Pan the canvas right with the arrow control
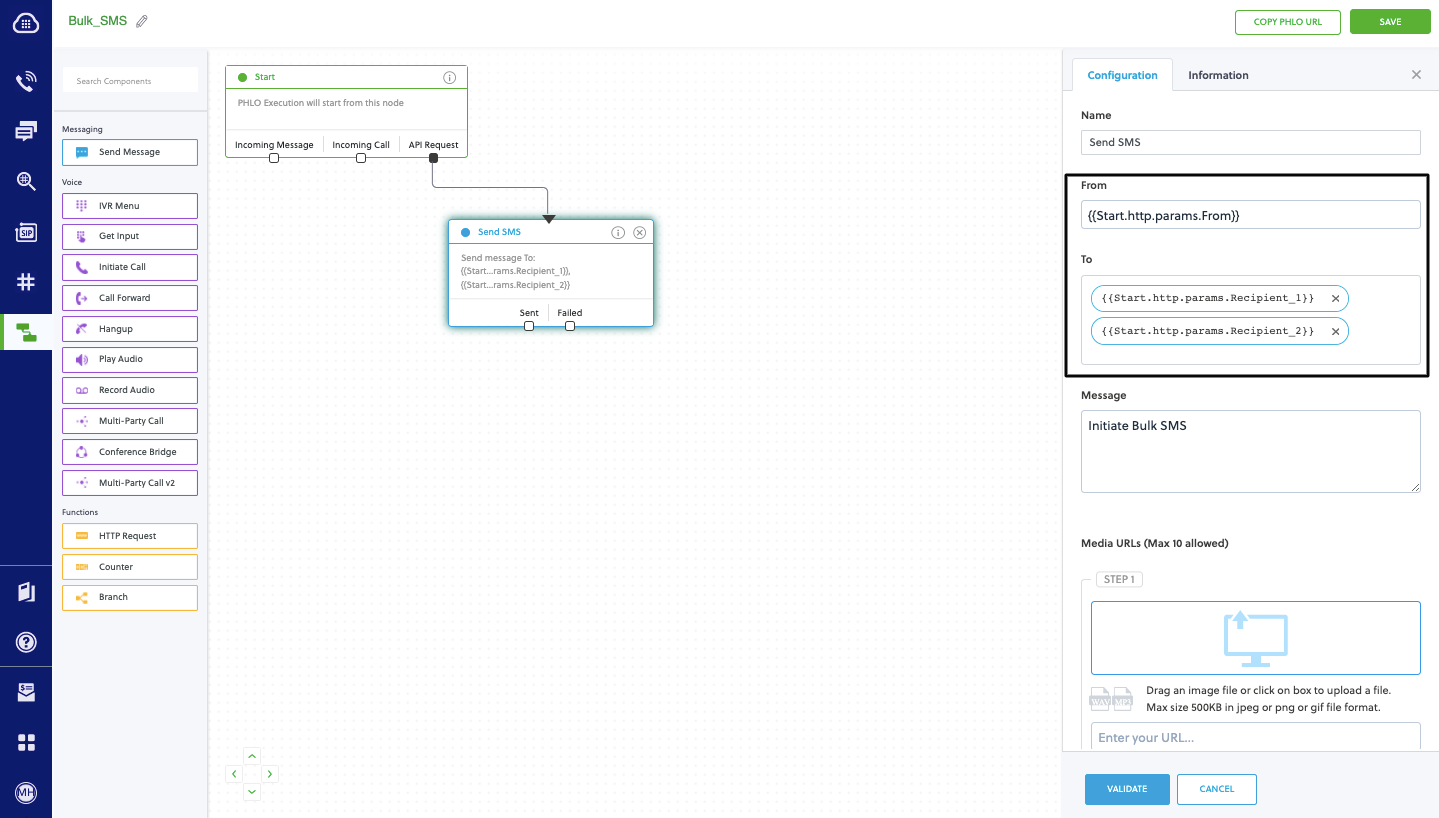1439x818 pixels. (268, 773)
